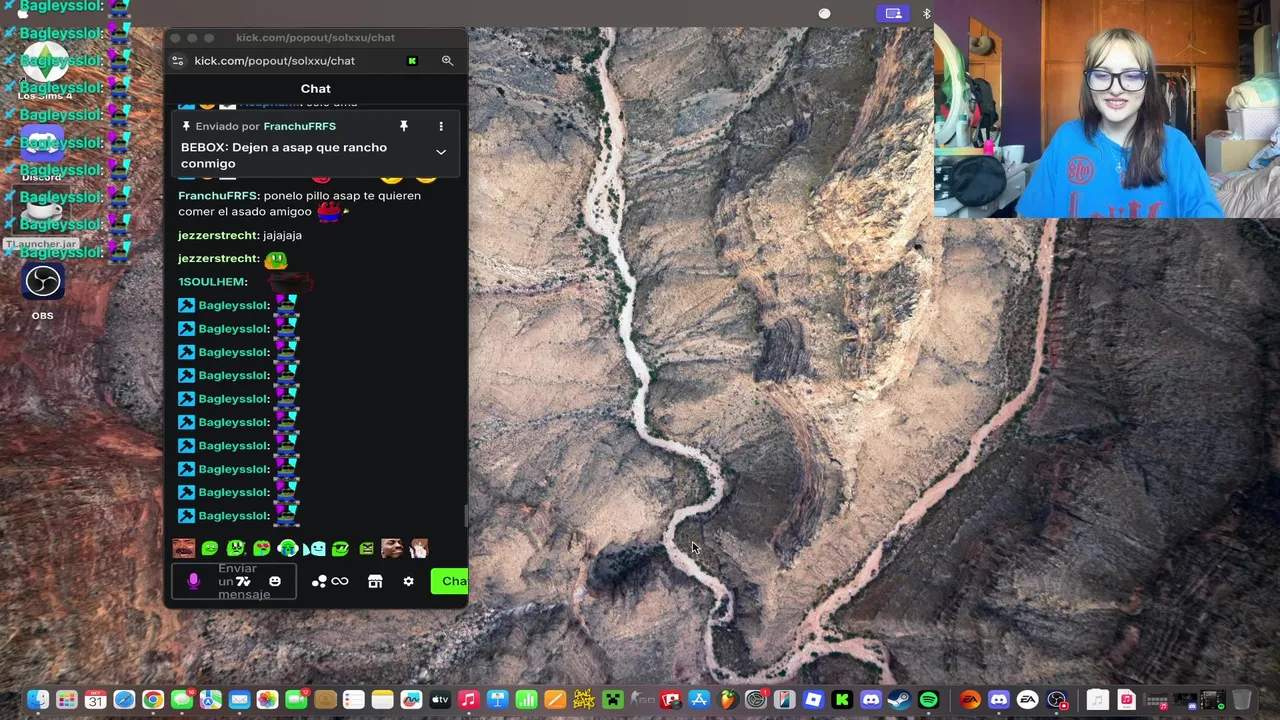This screenshot has height=720, width=1280.
Task: Open Maps from the dock
Action: pos(210,700)
